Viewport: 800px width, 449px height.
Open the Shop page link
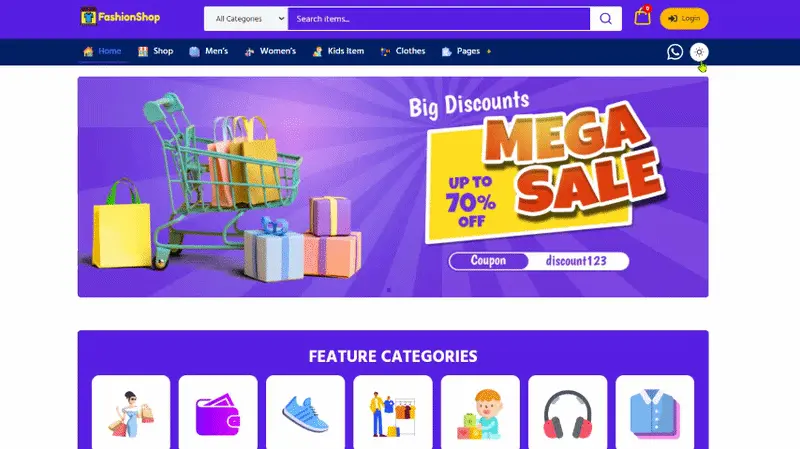pos(156,51)
